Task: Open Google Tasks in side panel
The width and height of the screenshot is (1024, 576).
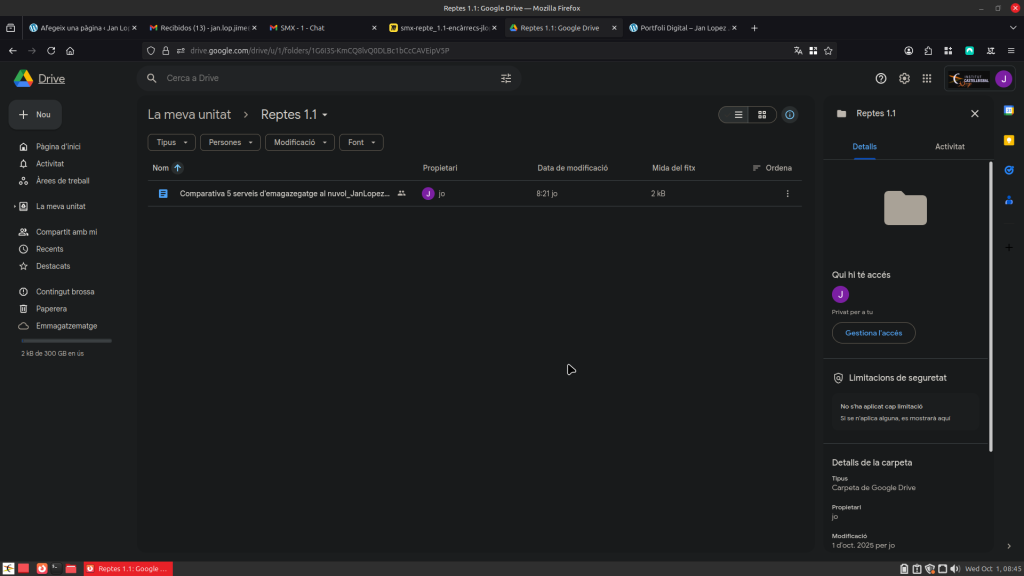Action: tap(1009, 170)
